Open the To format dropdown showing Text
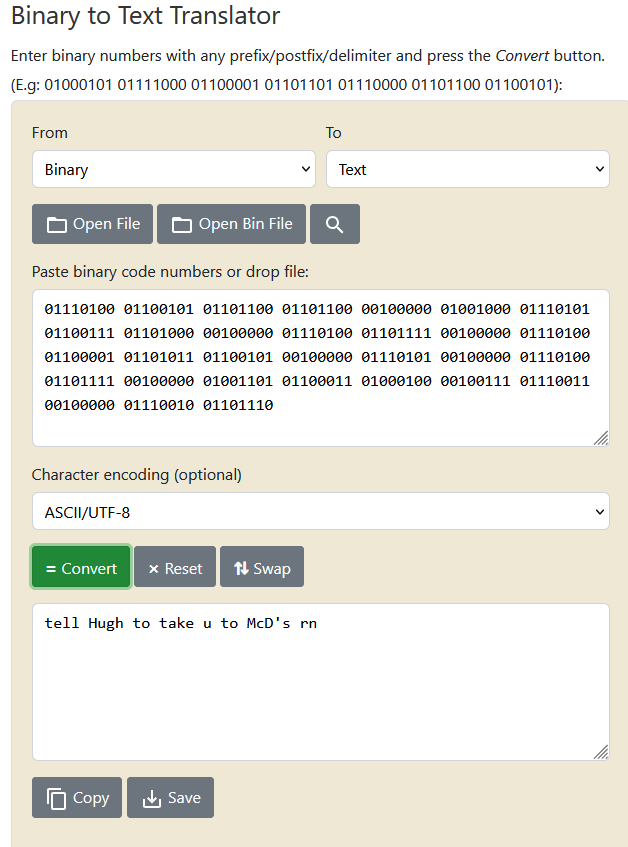The width and height of the screenshot is (628, 847). [x=468, y=170]
